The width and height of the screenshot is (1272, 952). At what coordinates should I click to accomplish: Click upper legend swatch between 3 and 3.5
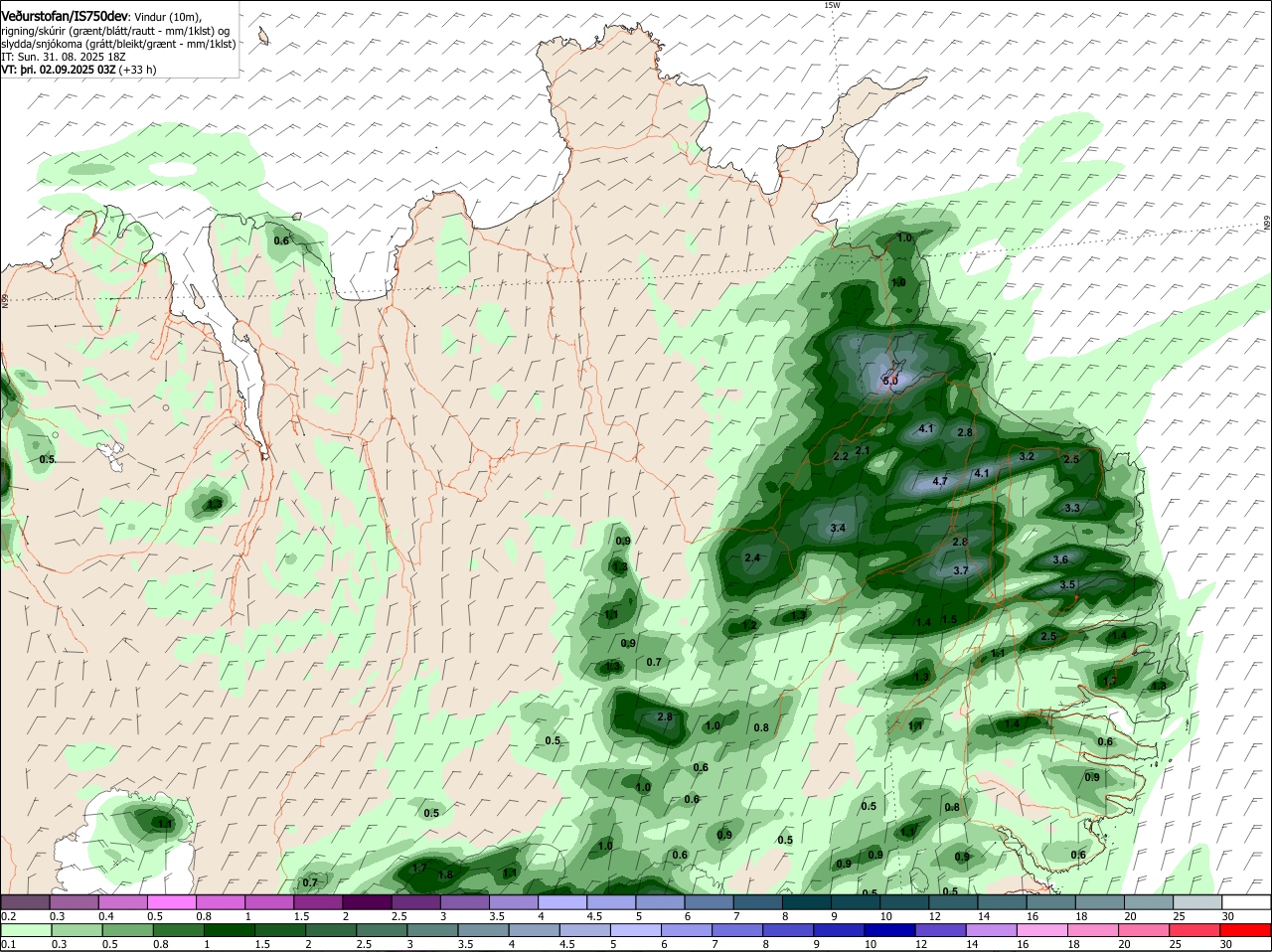(465, 902)
